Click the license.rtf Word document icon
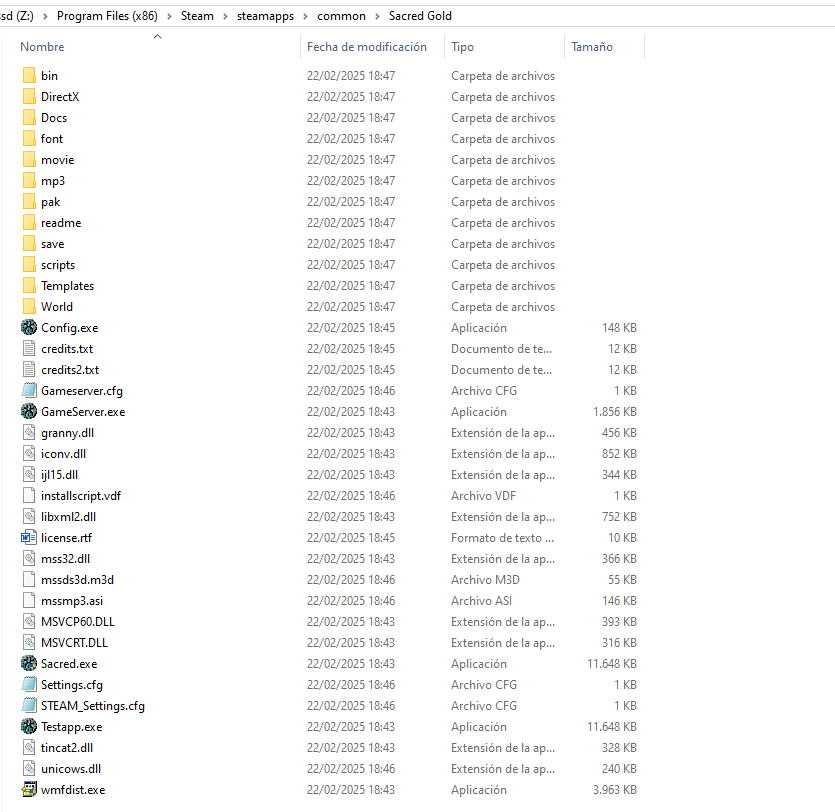Screen dimensions: 835x812 coord(29,538)
